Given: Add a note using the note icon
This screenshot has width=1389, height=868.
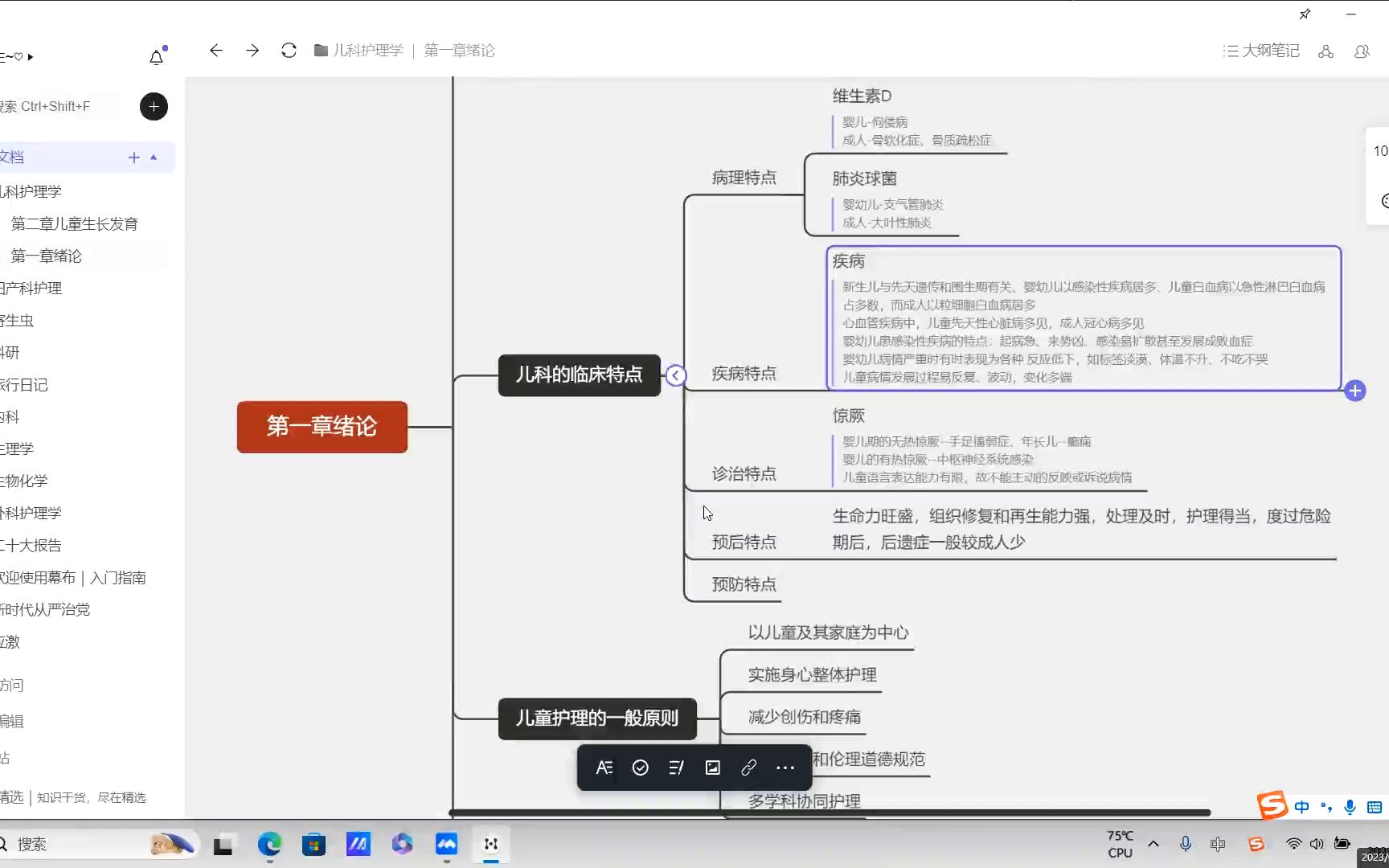Looking at the screenshot, I should click(676, 768).
